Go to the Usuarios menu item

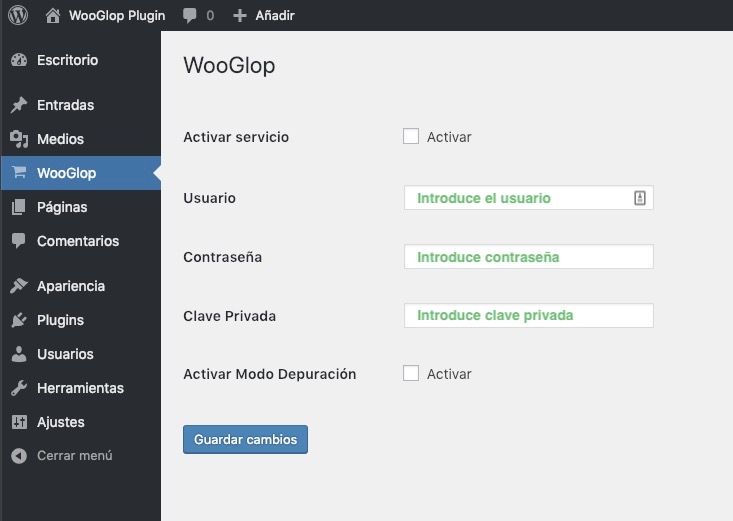tap(65, 354)
